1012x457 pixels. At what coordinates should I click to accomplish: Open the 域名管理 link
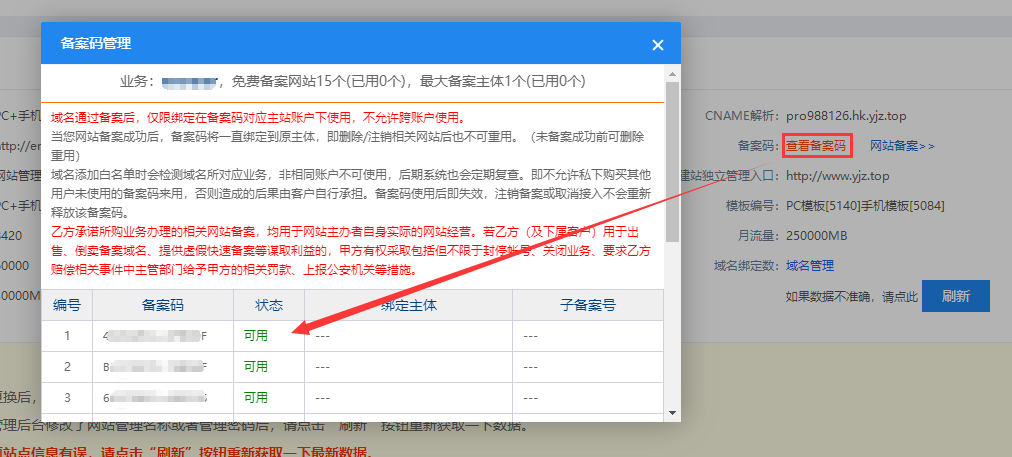(810, 265)
